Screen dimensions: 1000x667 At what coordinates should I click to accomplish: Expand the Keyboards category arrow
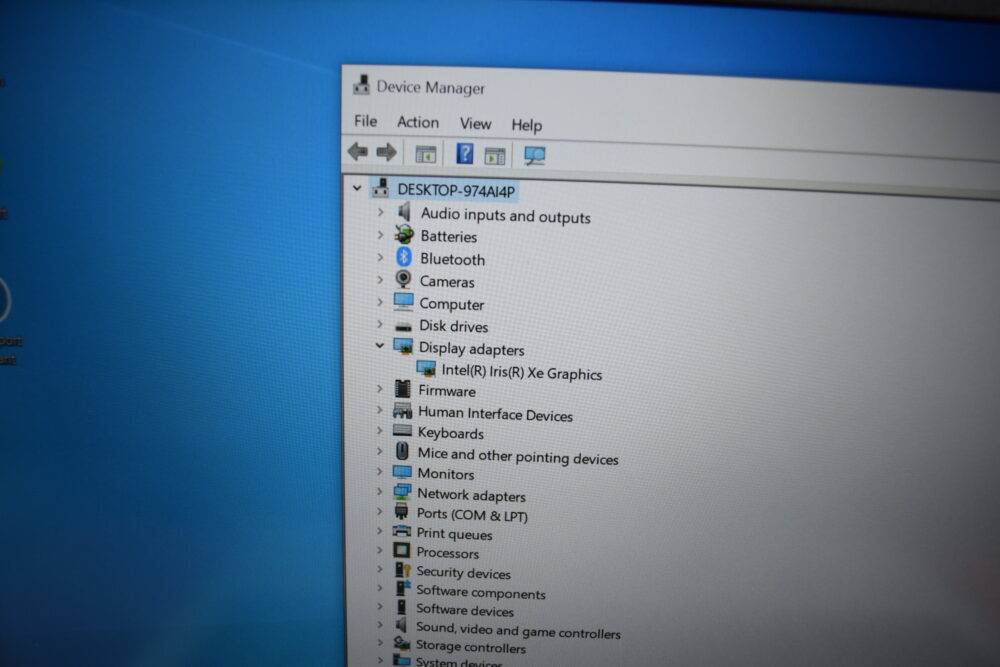coord(379,430)
